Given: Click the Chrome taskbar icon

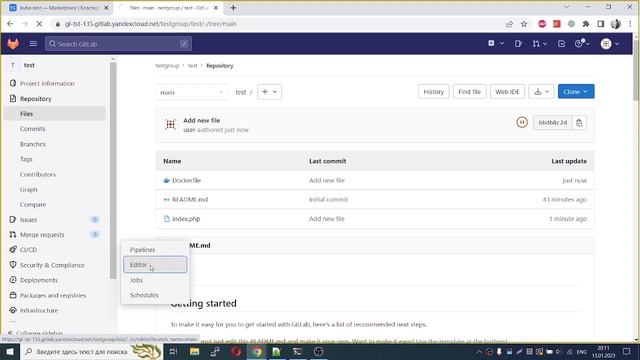Looking at the screenshot, I should point(257,351).
